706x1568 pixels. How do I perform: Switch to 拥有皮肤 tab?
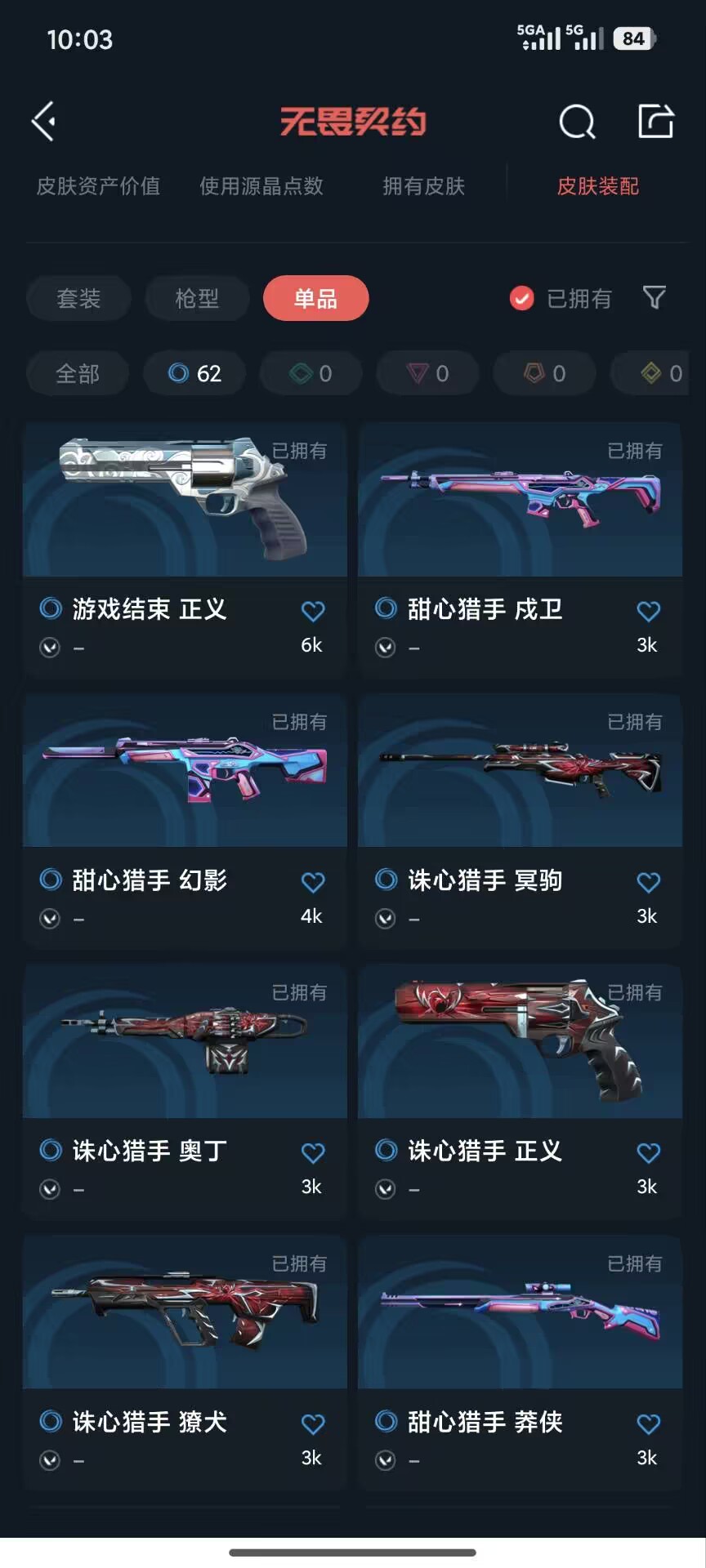423,186
